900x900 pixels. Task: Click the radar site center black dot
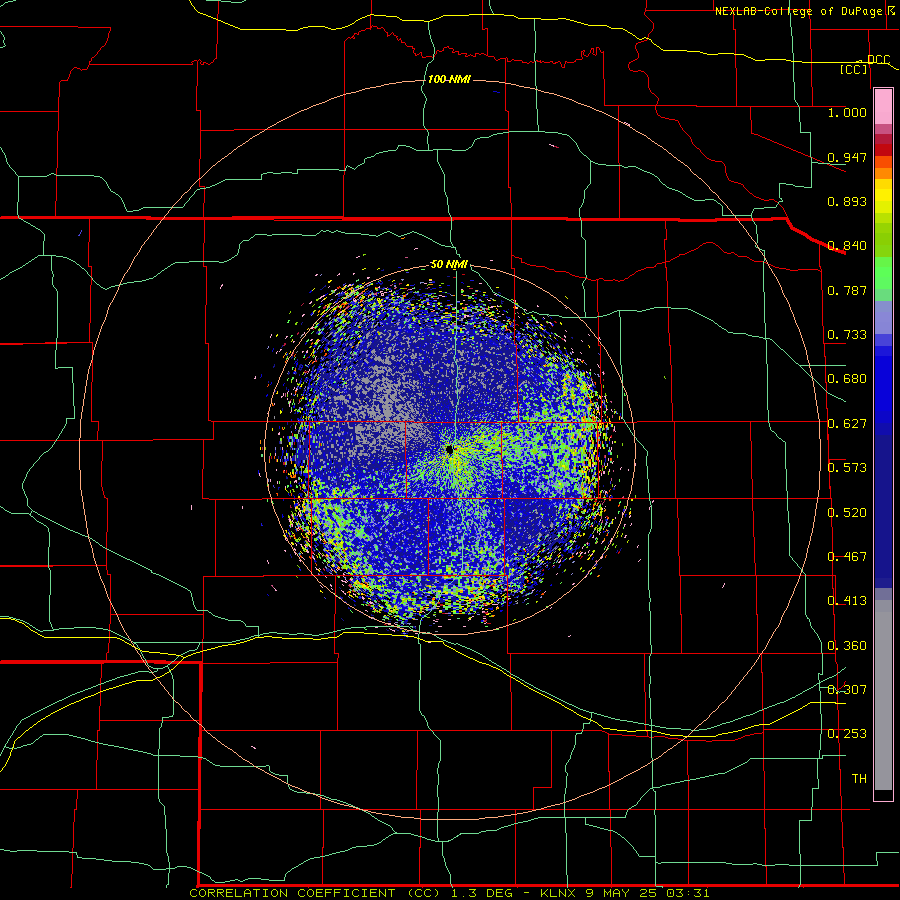(449, 449)
